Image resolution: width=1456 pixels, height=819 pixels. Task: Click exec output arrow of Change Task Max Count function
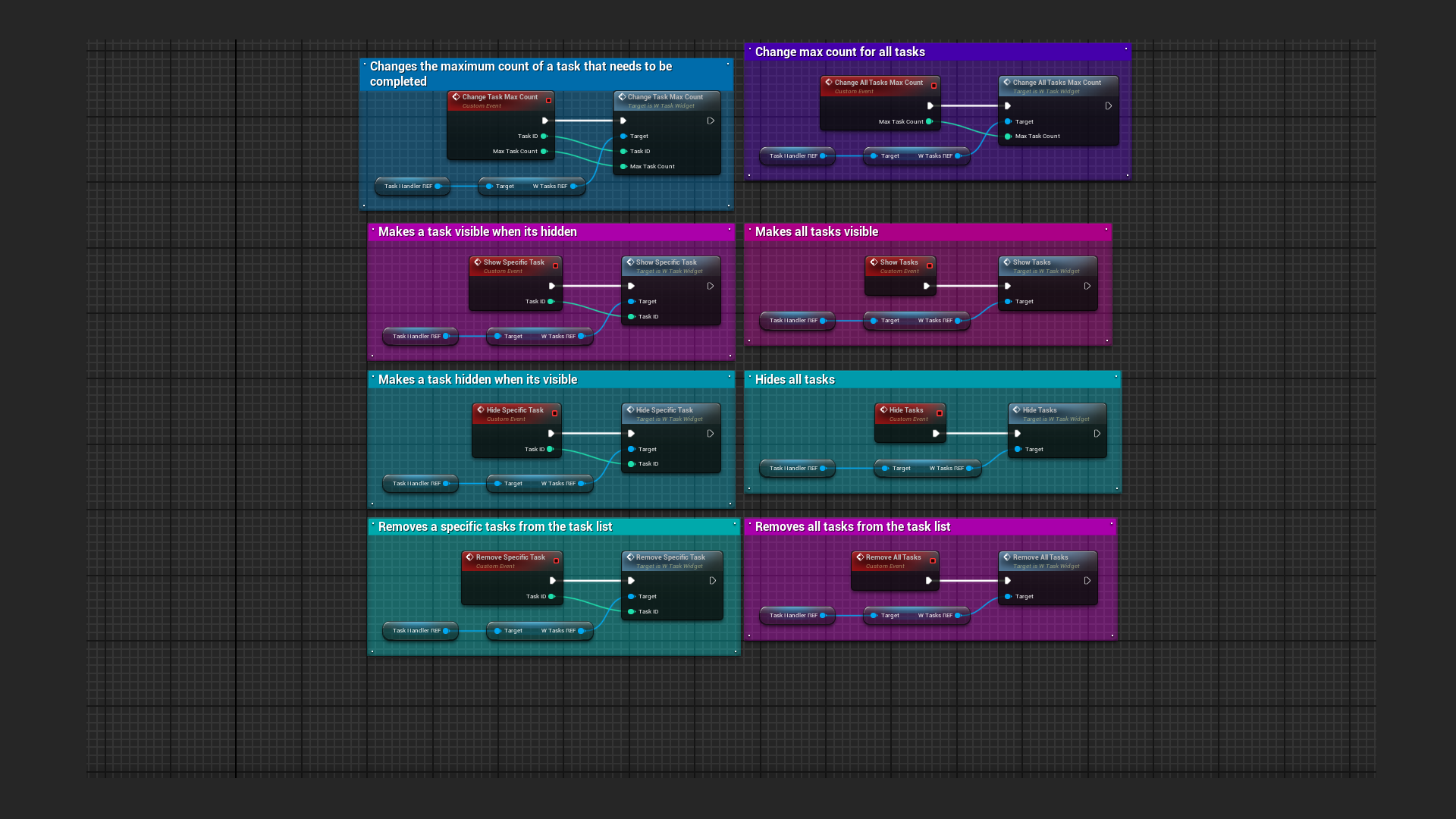[711, 121]
